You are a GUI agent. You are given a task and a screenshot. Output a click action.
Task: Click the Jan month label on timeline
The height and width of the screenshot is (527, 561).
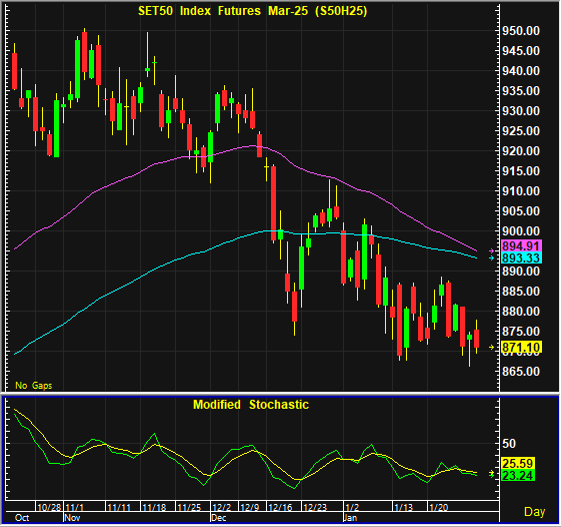[x=350, y=518]
